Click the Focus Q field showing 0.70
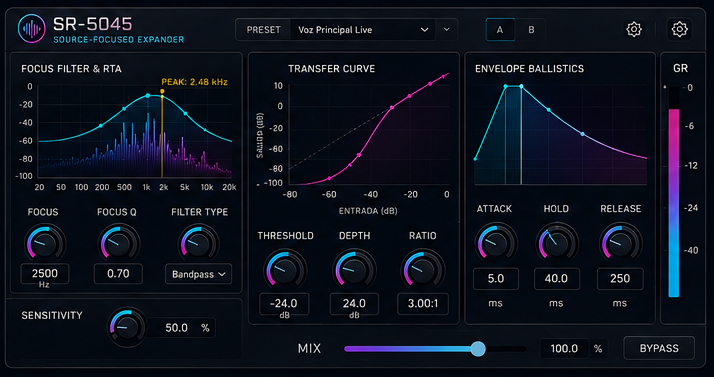The width and height of the screenshot is (714, 377). click(118, 274)
